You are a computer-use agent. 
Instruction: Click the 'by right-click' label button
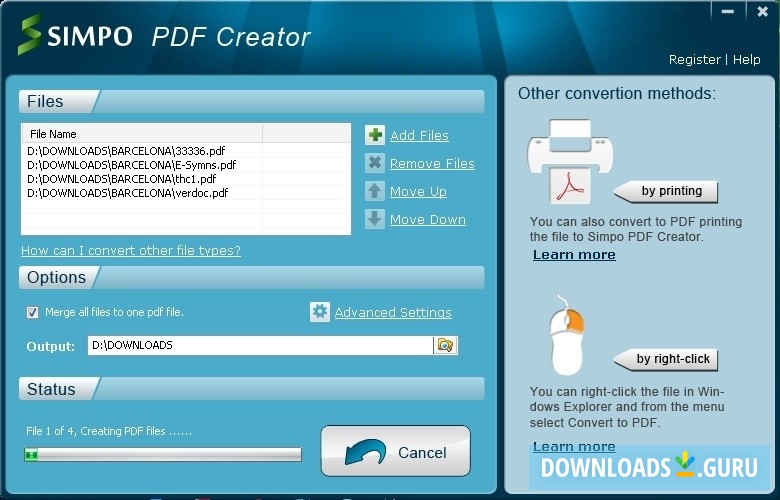click(666, 359)
